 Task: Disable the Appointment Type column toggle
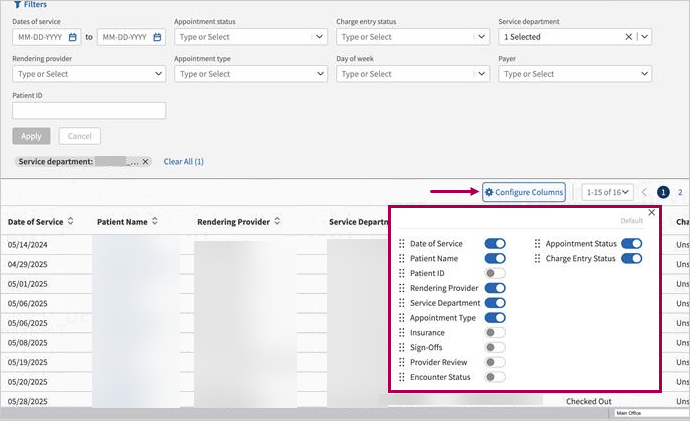pos(495,318)
